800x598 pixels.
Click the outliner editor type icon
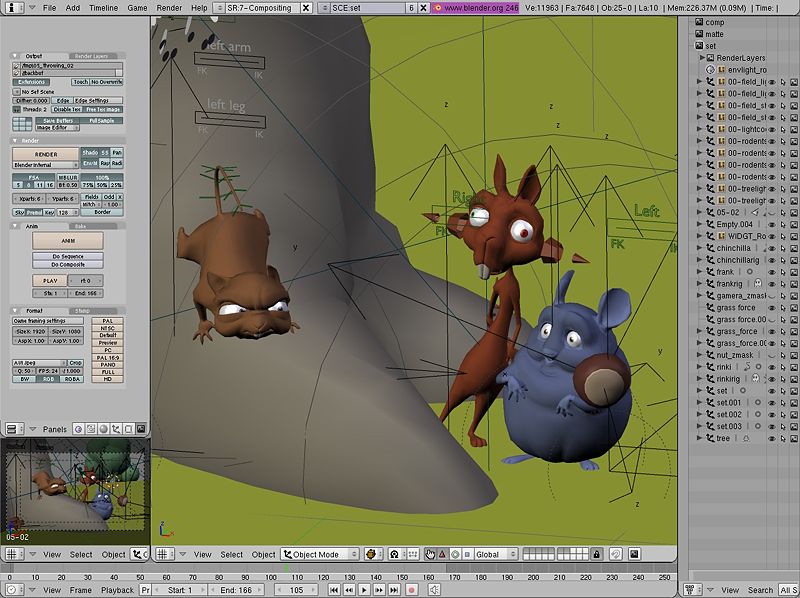pos(692,590)
